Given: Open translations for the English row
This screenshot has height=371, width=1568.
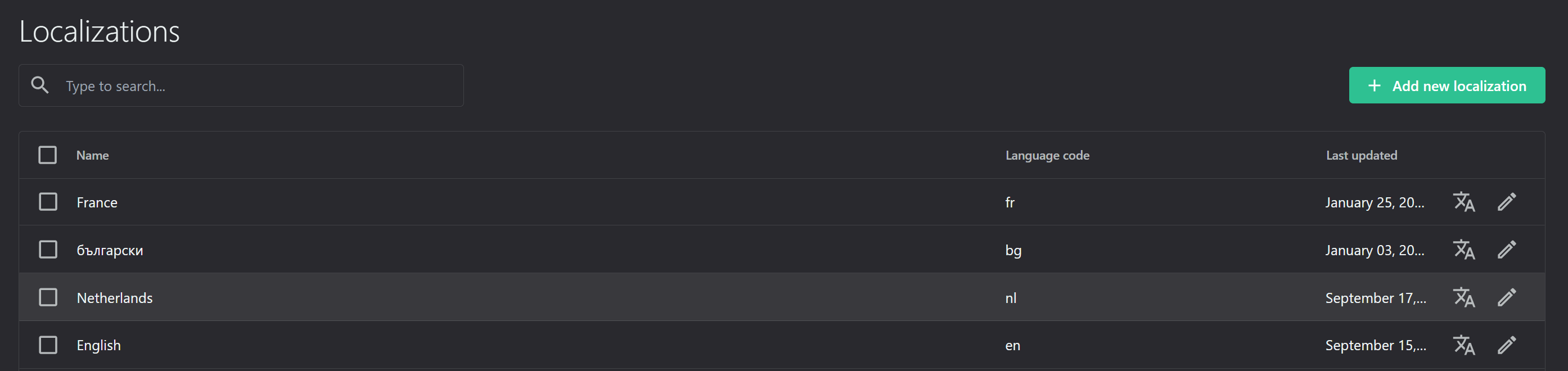Looking at the screenshot, I should pyautogui.click(x=1464, y=345).
